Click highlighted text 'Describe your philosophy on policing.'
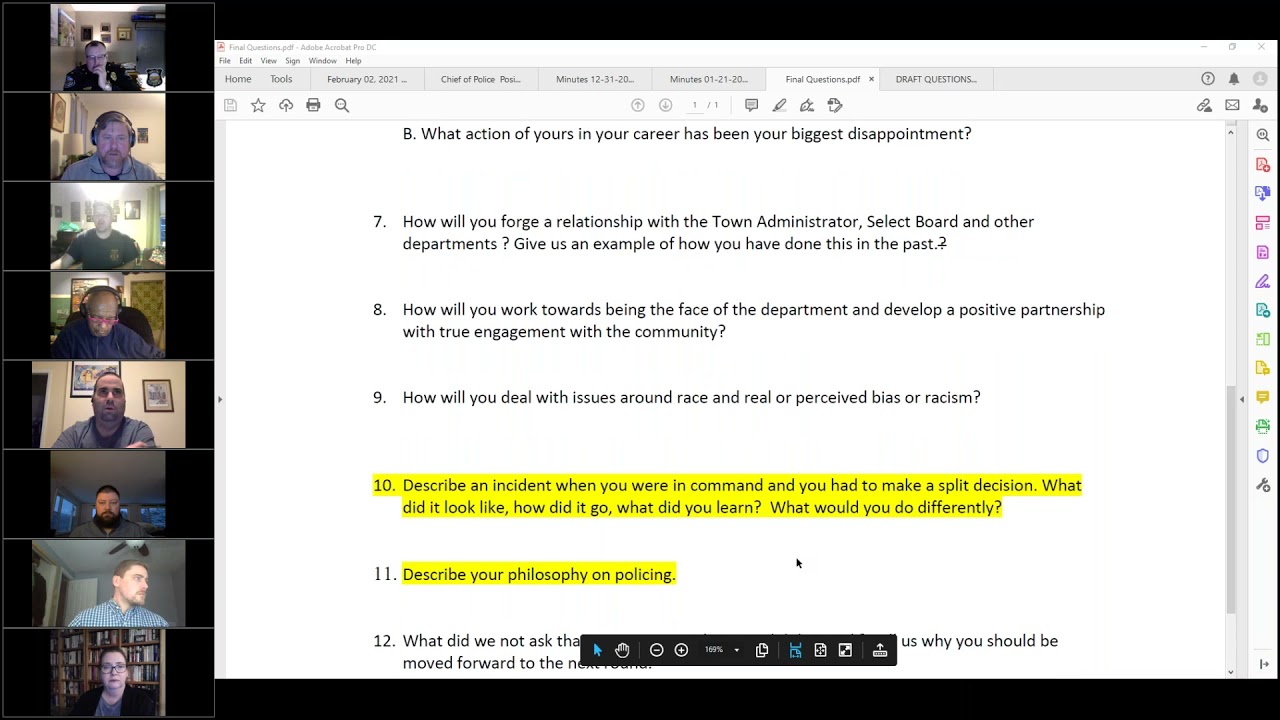Viewport: 1280px width, 720px height. pyautogui.click(x=539, y=574)
